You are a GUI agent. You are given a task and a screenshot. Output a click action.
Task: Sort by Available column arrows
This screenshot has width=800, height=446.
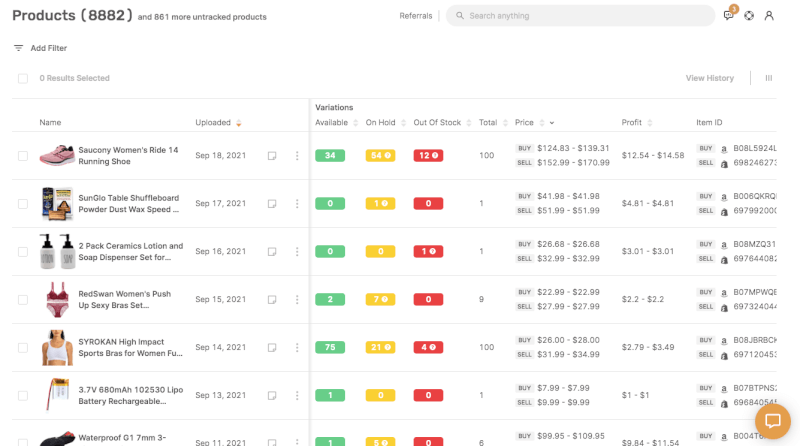(x=356, y=123)
